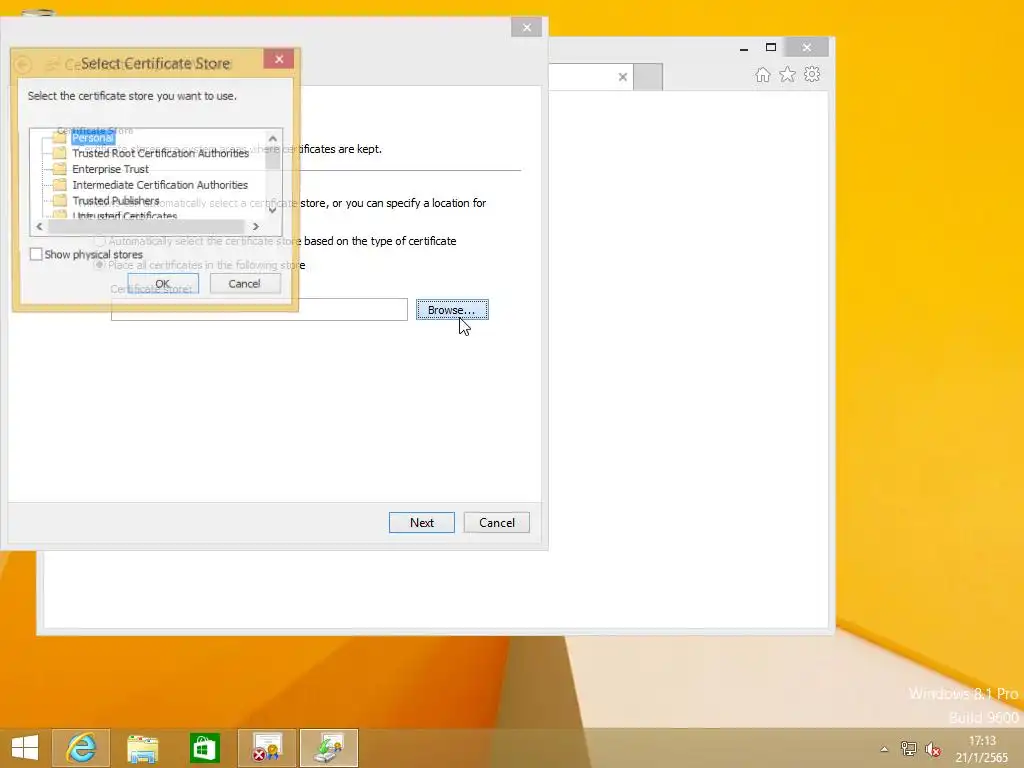Confirm store selection with OK
Viewport: 1024px width, 768px height.
tap(163, 283)
